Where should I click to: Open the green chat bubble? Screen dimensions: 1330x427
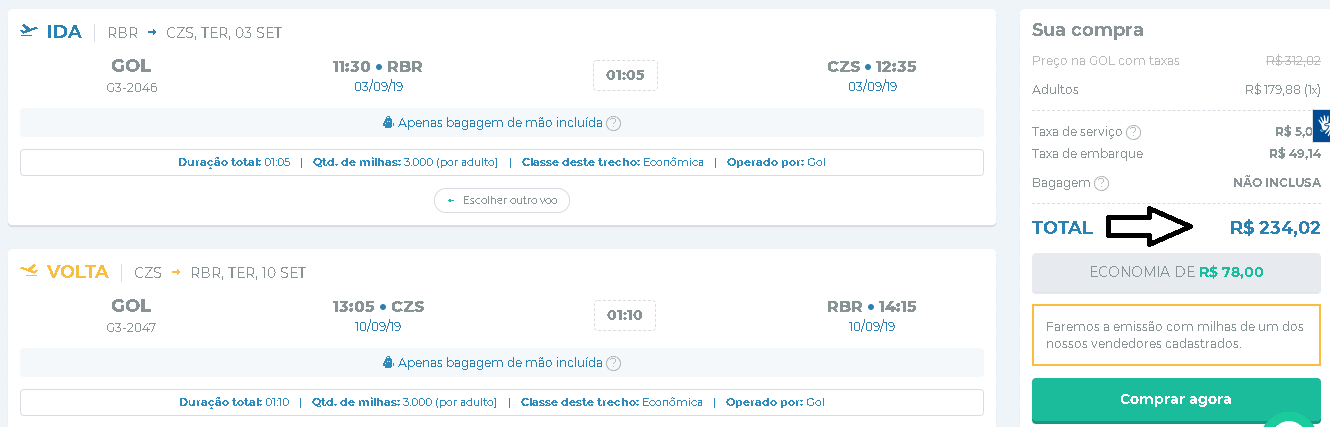tap(1290, 418)
